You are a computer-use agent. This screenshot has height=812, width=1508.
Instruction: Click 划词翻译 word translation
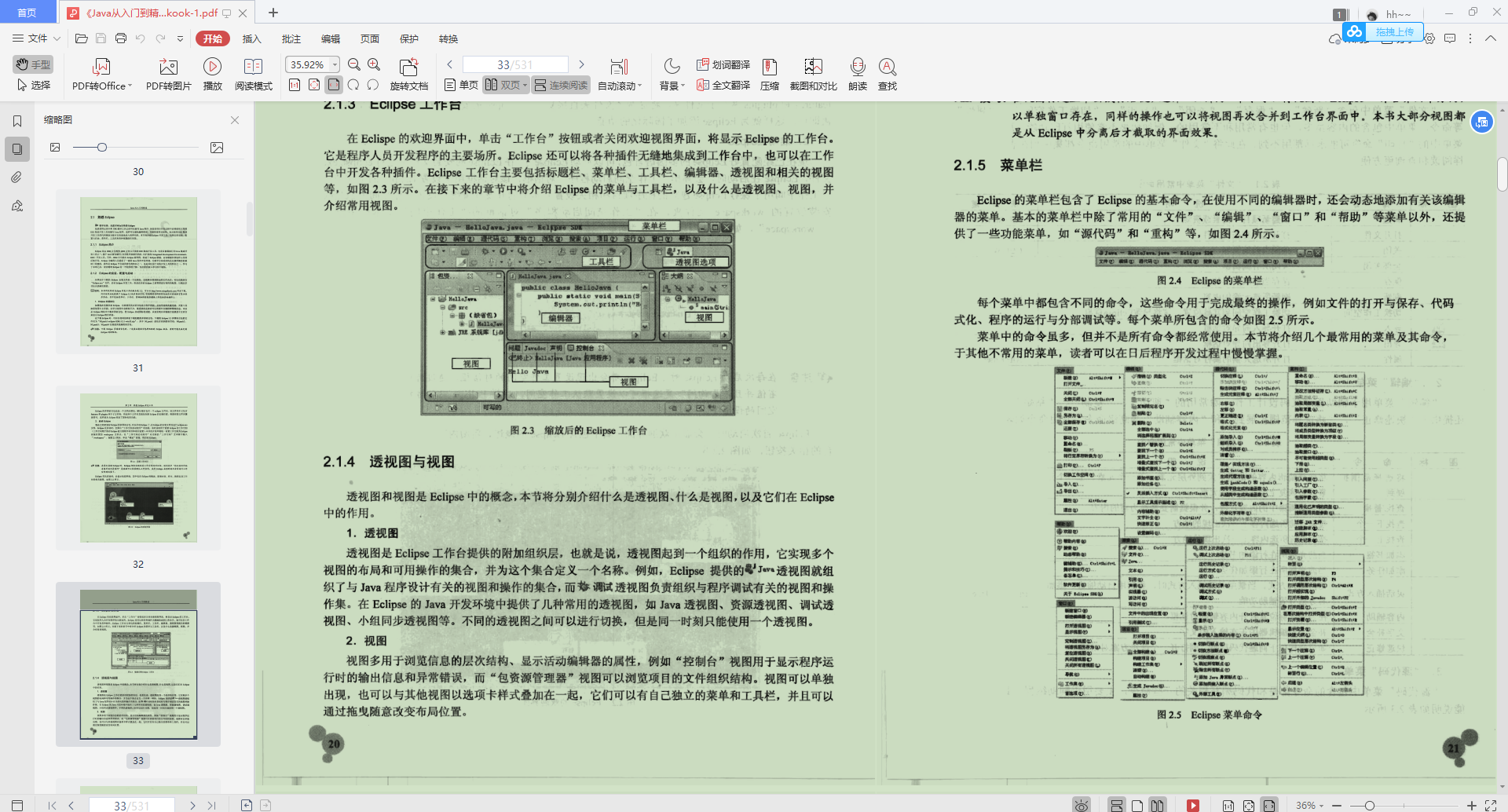click(x=723, y=64)
